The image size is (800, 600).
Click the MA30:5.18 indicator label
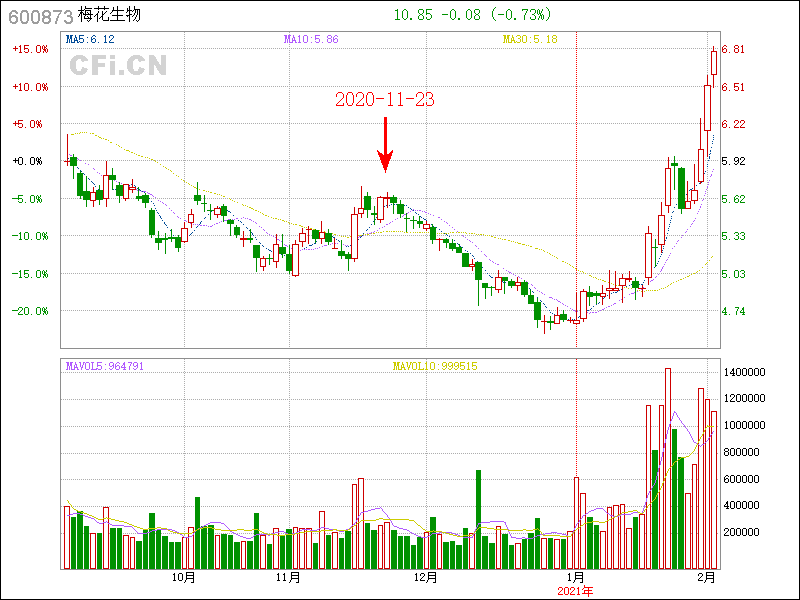click(x=529, y=39)
